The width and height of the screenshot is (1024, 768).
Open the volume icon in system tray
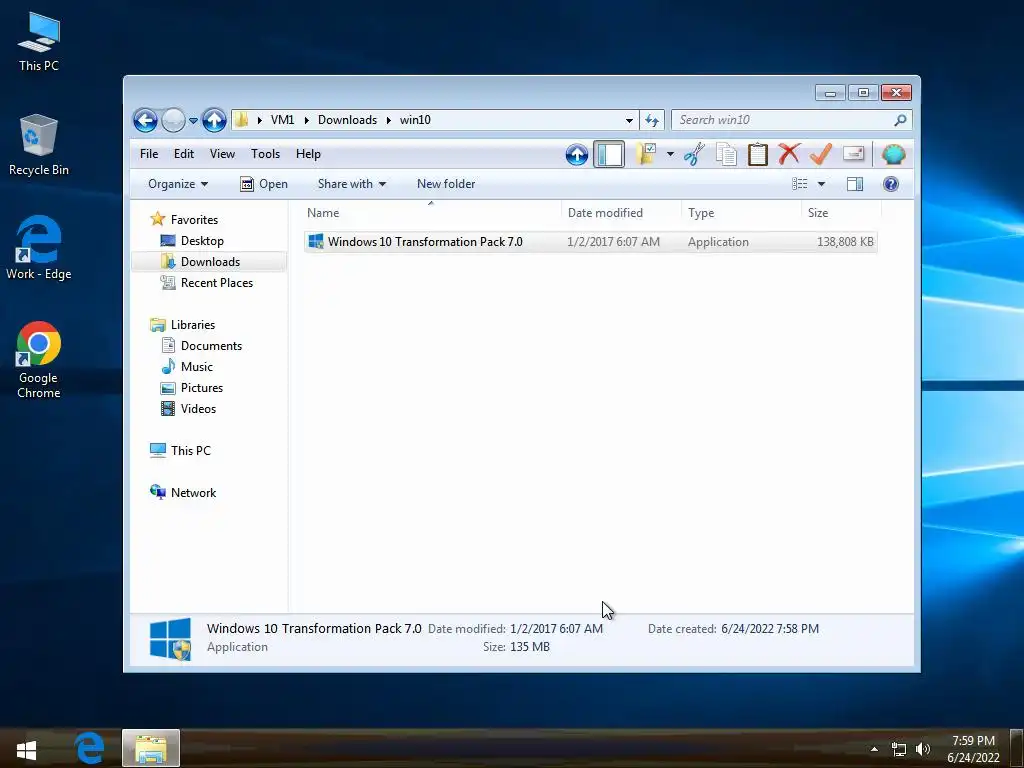click(x=923, y=749)
